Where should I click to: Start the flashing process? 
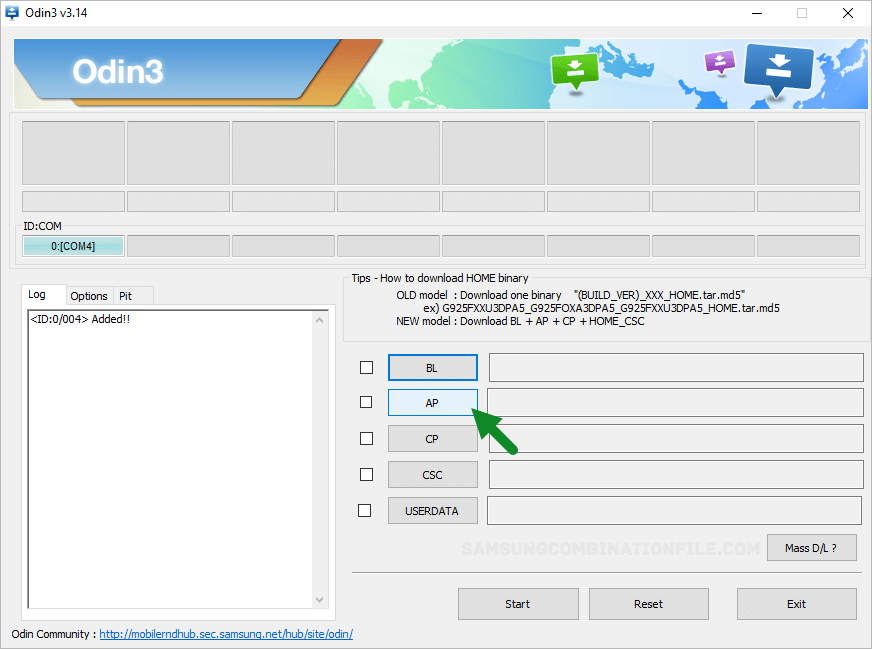click(x=518, y=604)
